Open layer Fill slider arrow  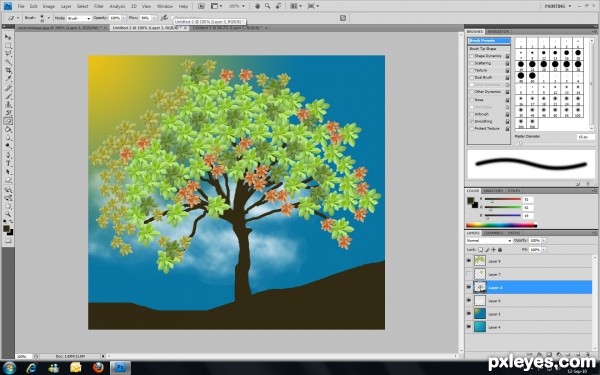coord(544,249)
